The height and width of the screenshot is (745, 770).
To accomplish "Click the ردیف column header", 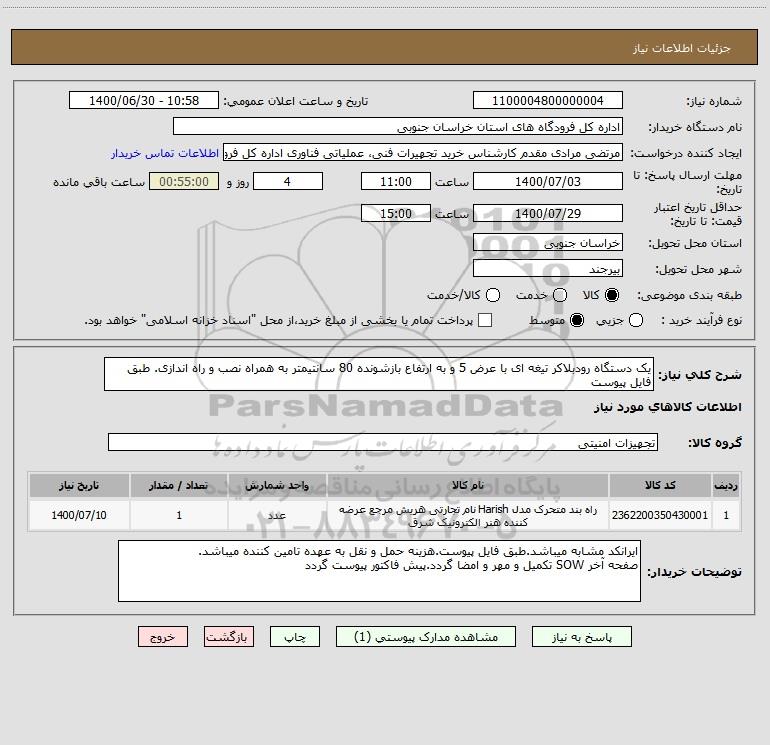I will [x=726, y=485].
